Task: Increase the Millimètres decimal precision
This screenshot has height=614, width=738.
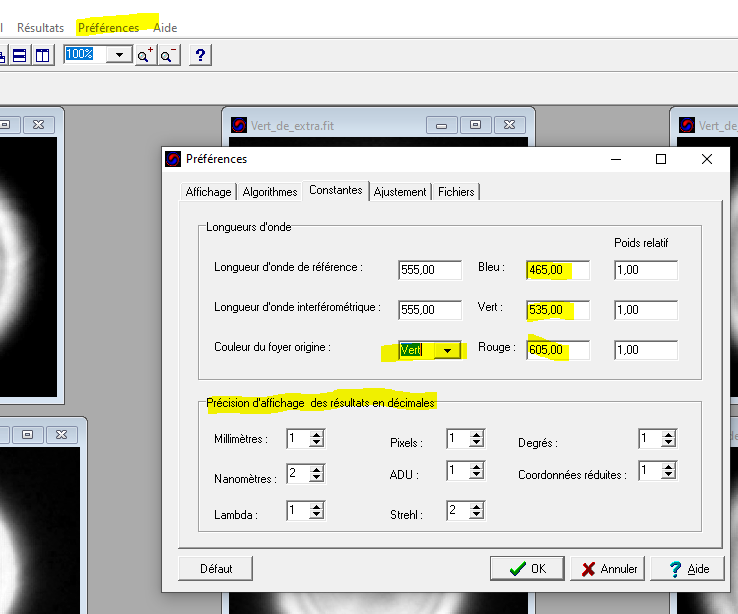Action: (x=316, y=434)
